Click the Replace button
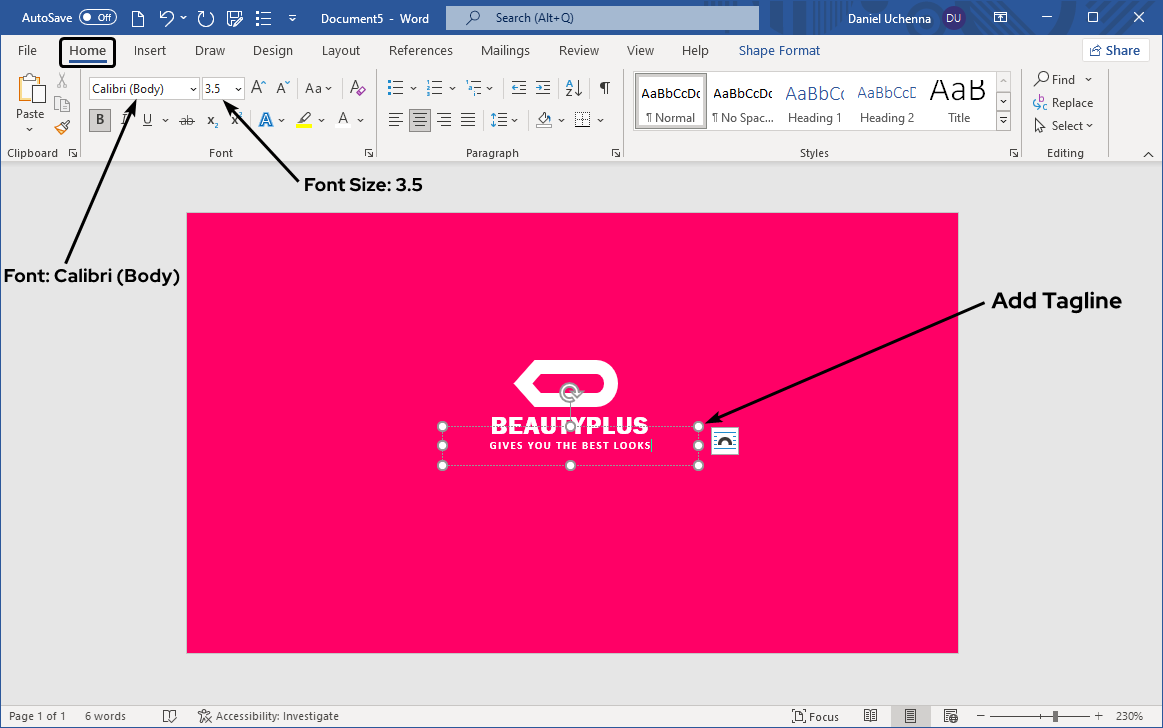This screenshot has width=1163, height=728. pyautogui.click(x=1064, y=103)
